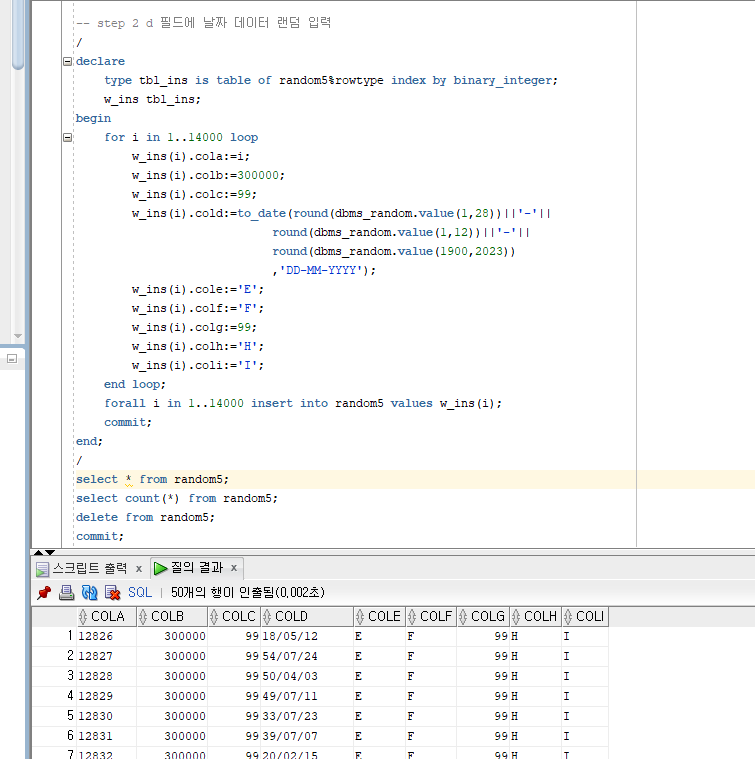Click the final 'commit;' line in editor
Viewport: 755px width, 759px height.
pyautogui.click(x=100, y=536)
